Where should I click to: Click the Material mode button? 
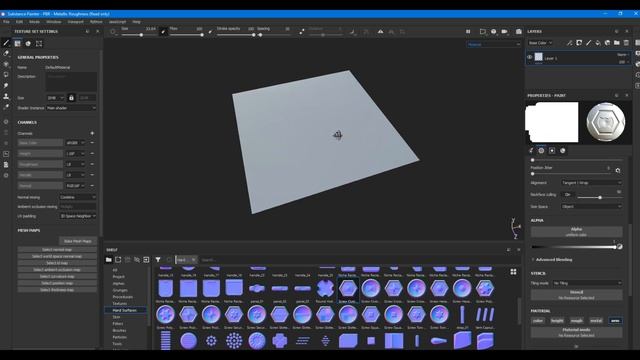click(x=576, y=332)
